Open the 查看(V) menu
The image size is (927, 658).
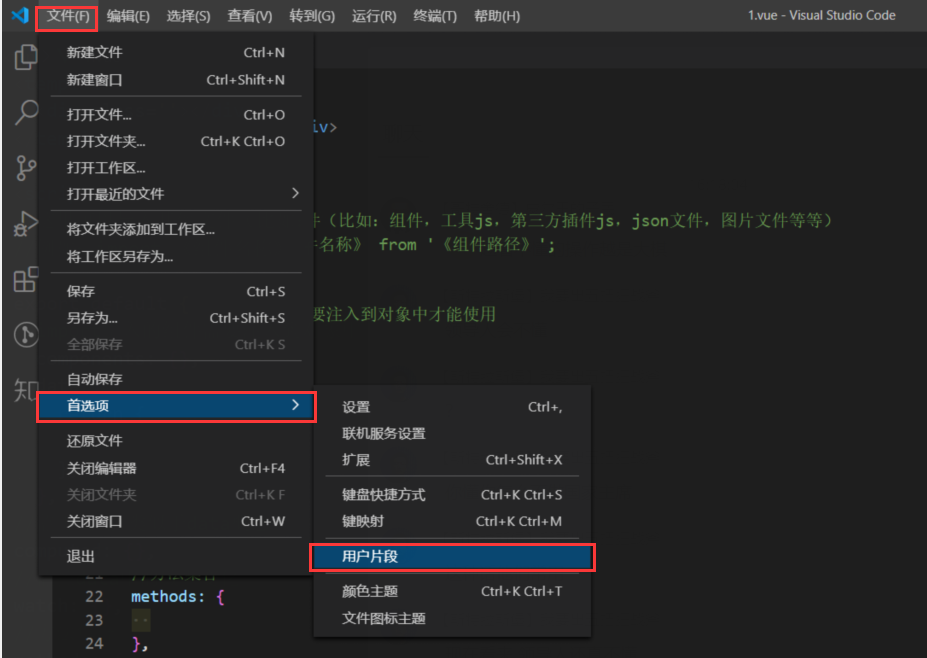point(249,16)
